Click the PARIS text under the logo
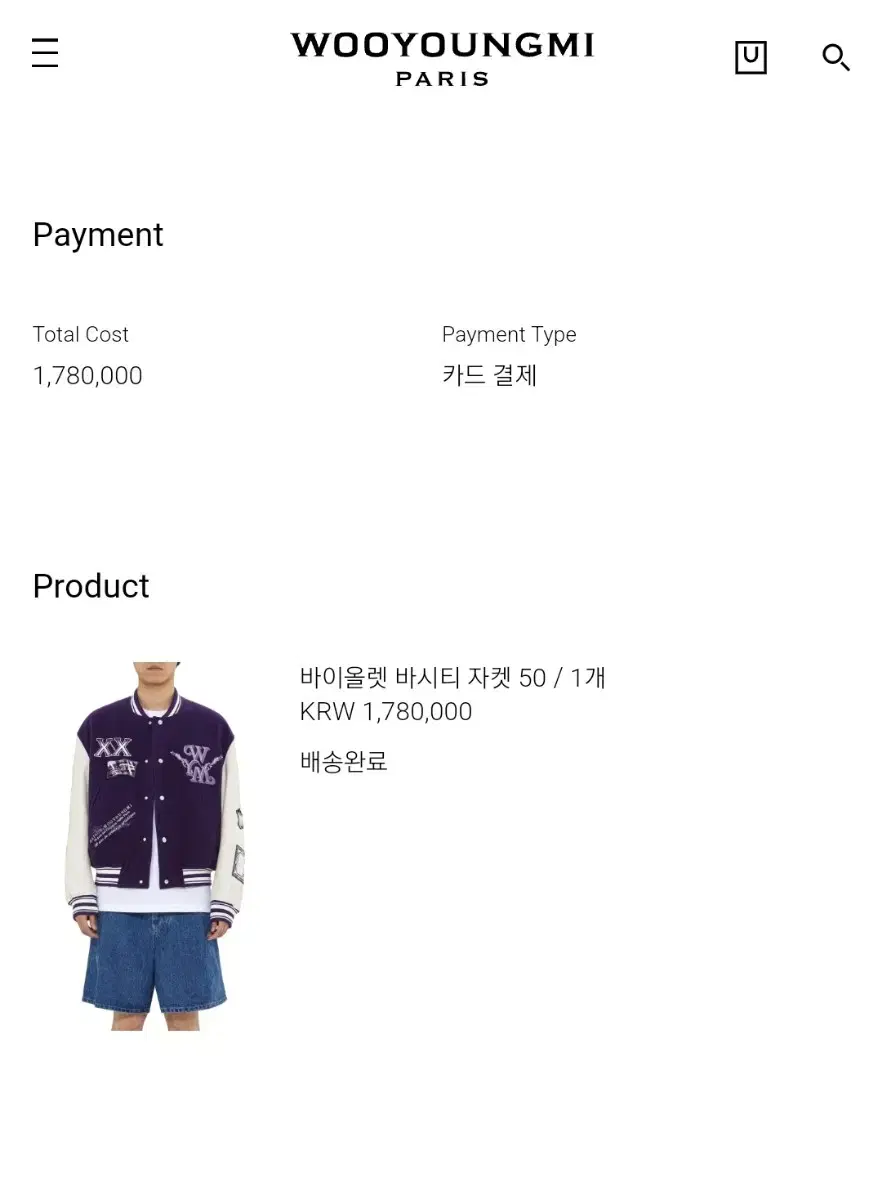Screen dimensions: 882x1200 (442, 79)
